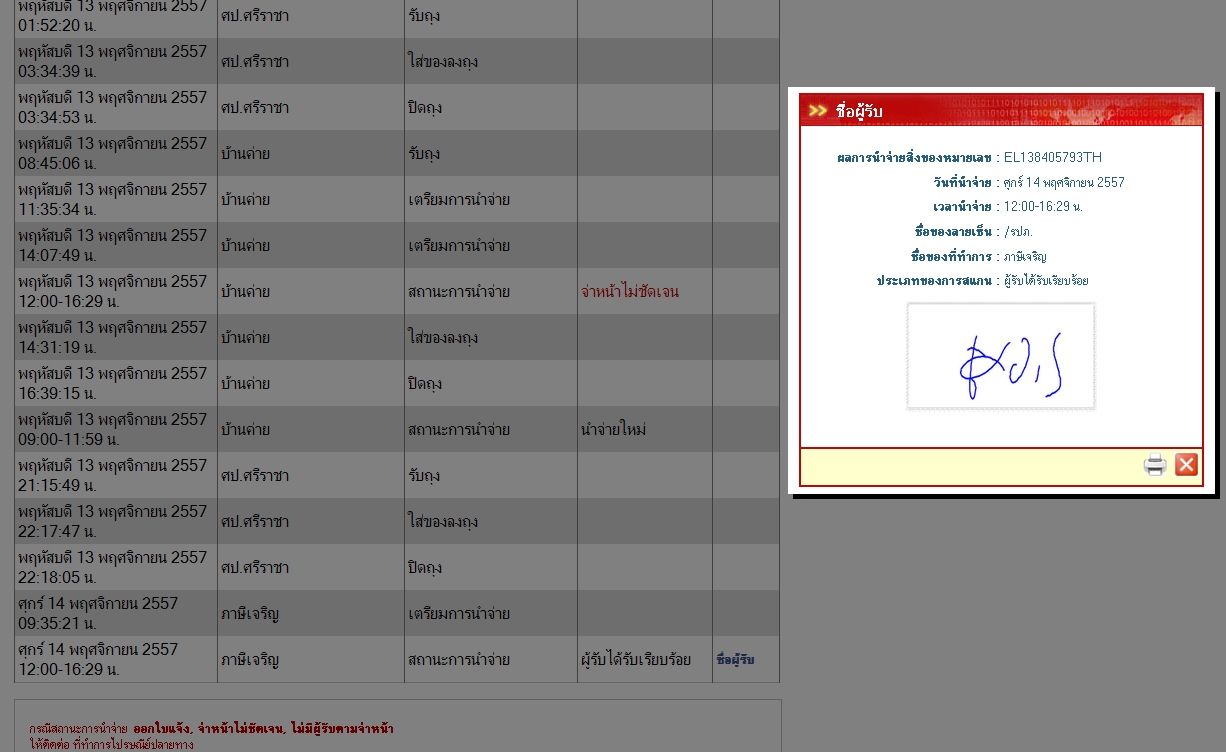Click the timestamp cell '09:00-11:59 น.'
The width and height of the screenshot is (1226, 752).
click(116, 429)
